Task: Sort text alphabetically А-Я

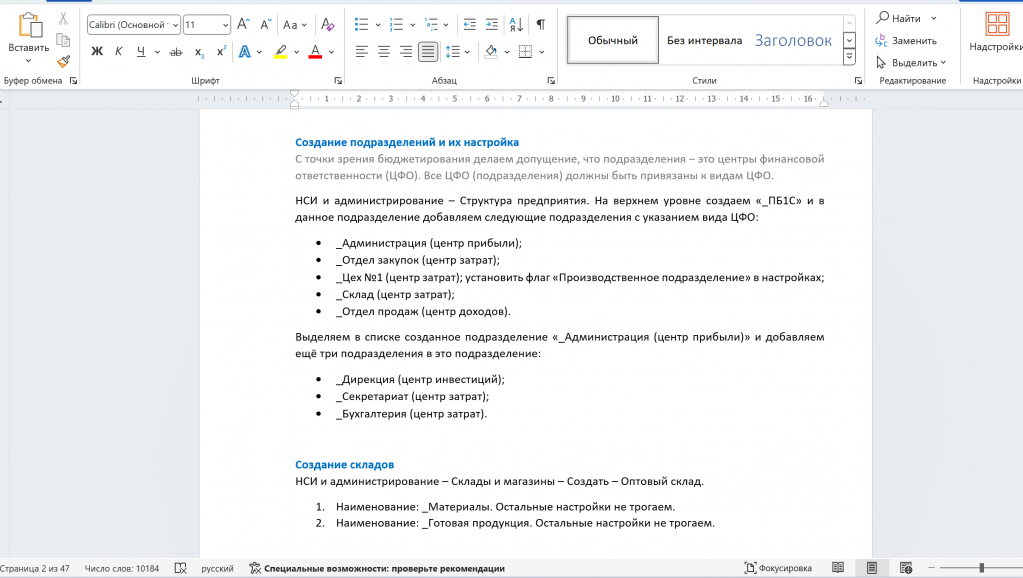Action: tap(516, 25)
